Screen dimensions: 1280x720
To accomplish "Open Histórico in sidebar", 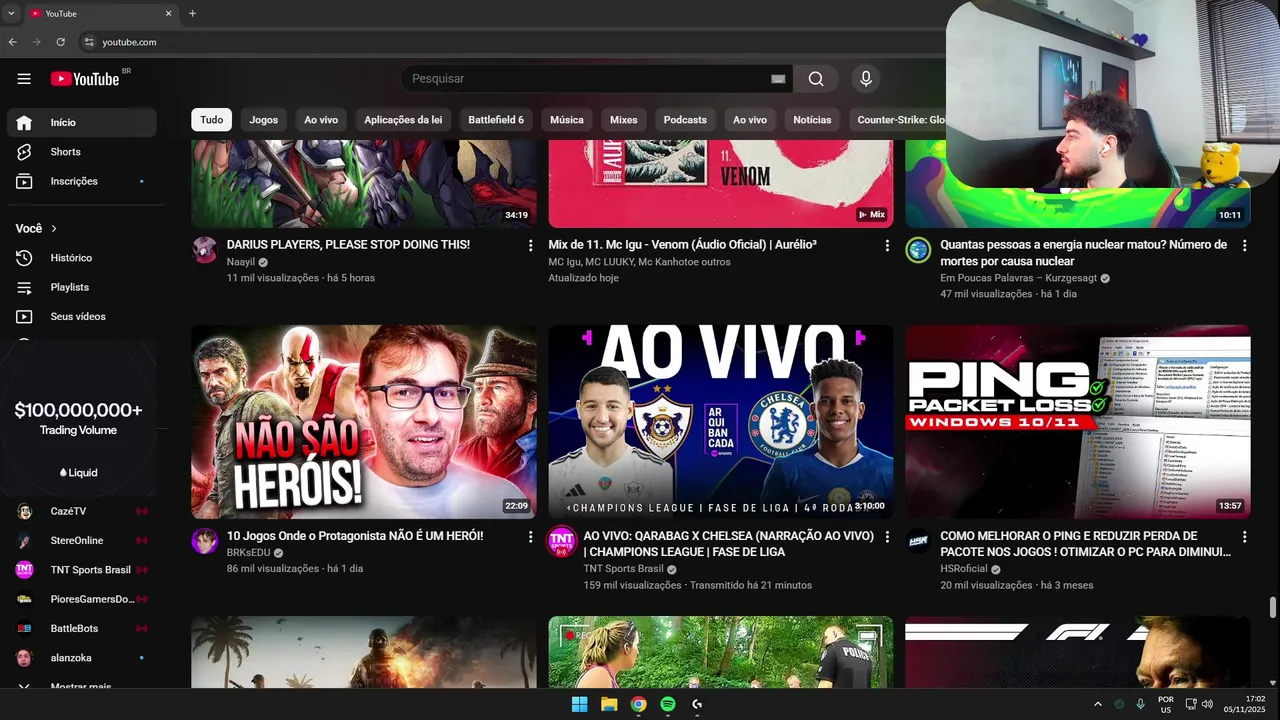I will pyautogui.click(x=82, y=258).
